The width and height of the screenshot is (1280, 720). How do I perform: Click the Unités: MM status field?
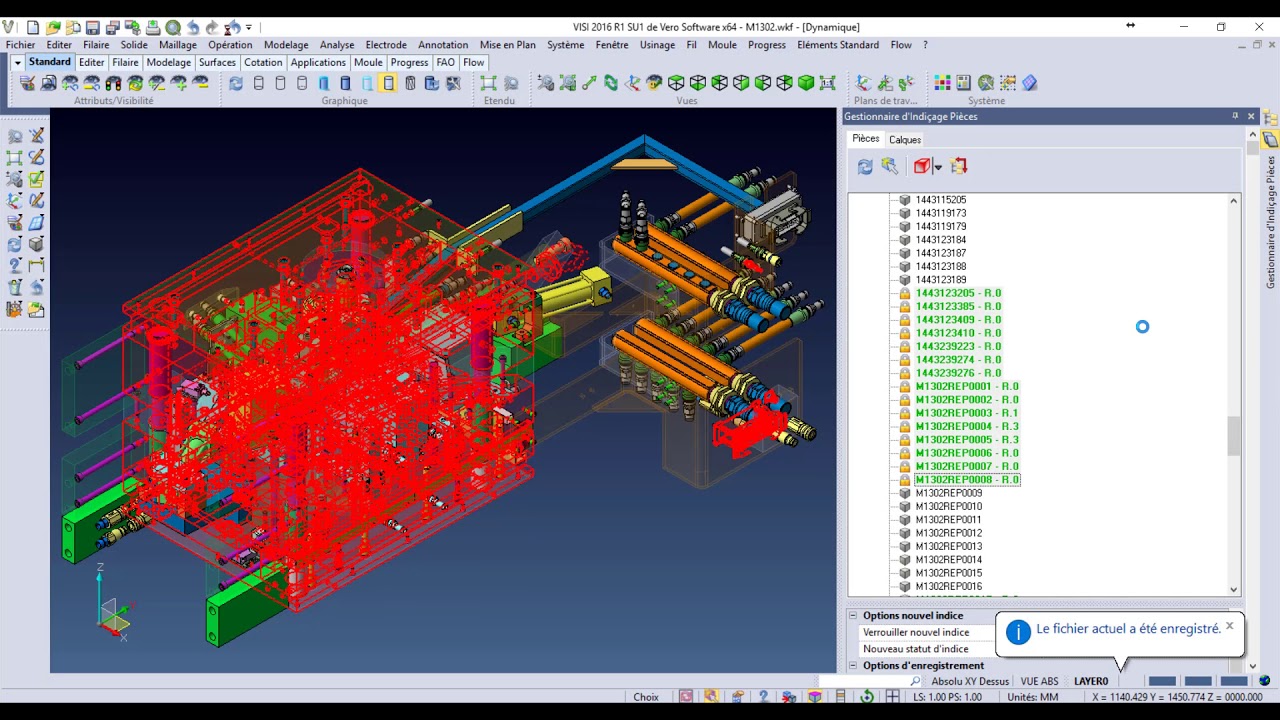pos(1033,697)
